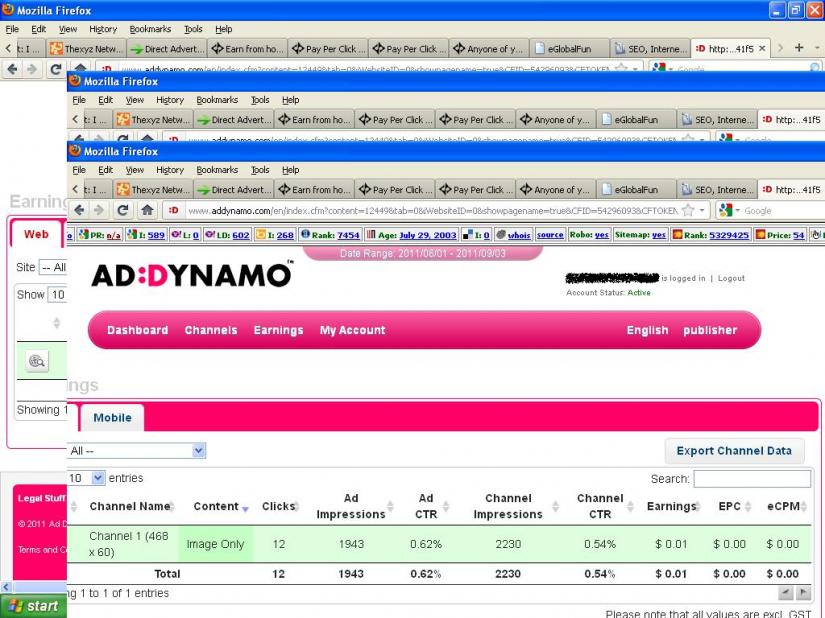This screenshot has width=825, height=618.
Task: Open Price: 54 entry in SEO toolbar
Action: (780, 235)
